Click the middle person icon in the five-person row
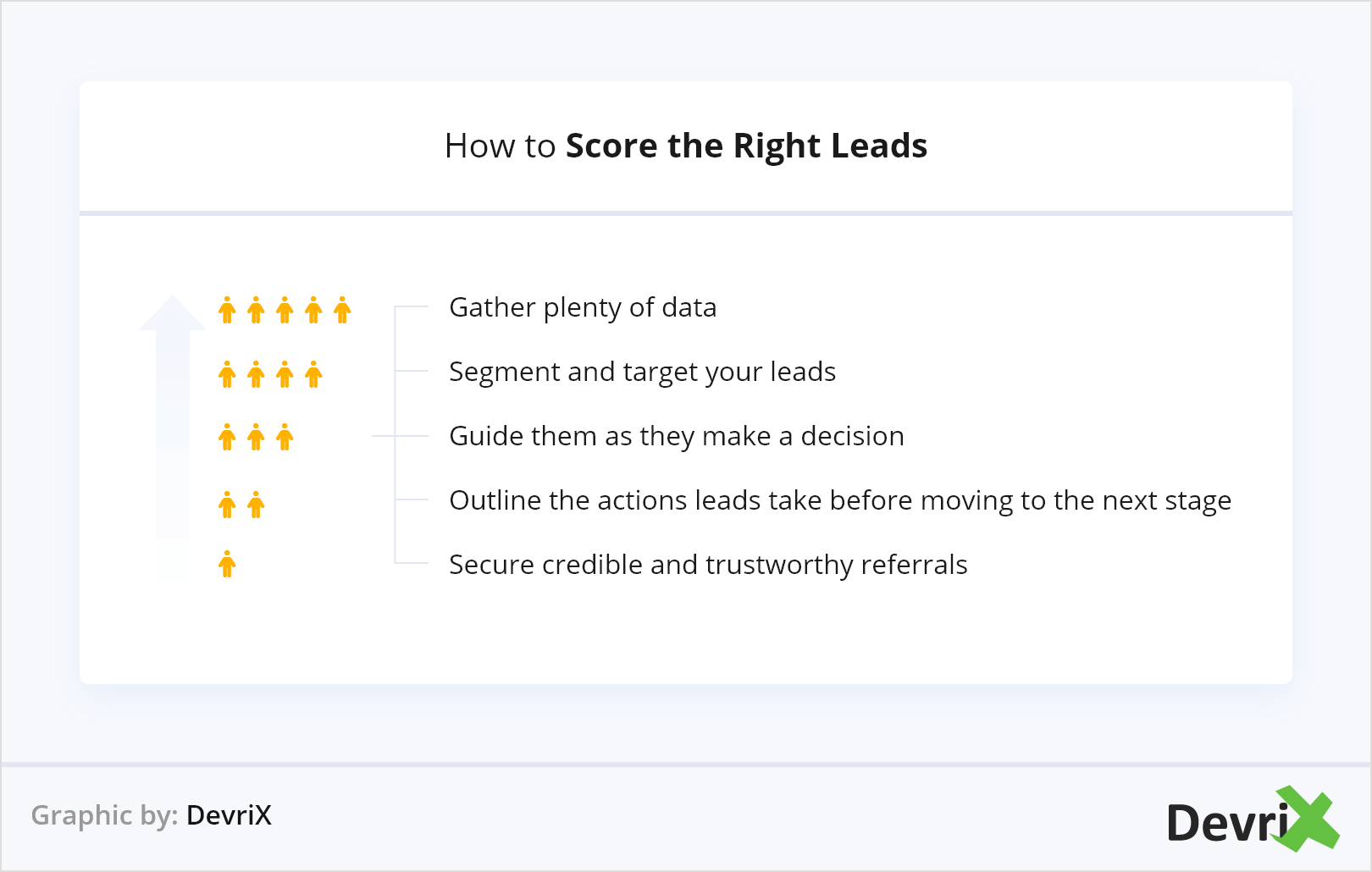The width and height of the screenshot is (1372, 872). click(x=285, y=310)
